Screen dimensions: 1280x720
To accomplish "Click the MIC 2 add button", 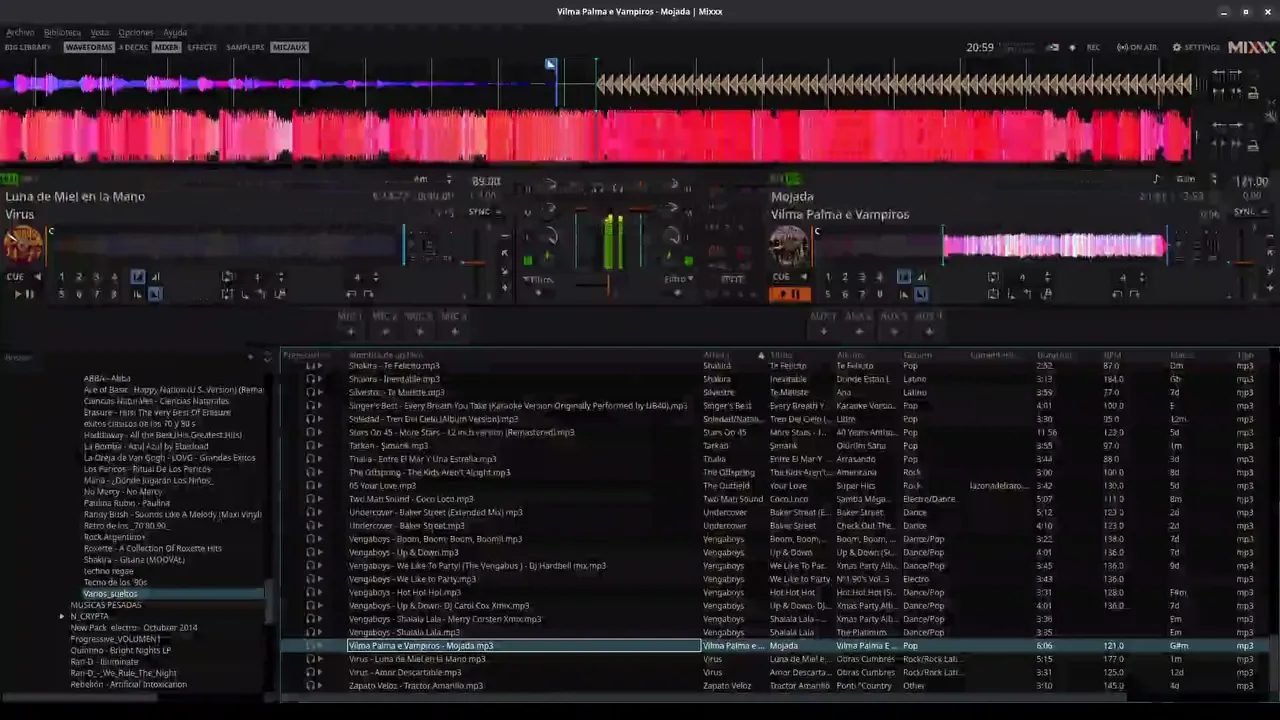I will [385, 331].
